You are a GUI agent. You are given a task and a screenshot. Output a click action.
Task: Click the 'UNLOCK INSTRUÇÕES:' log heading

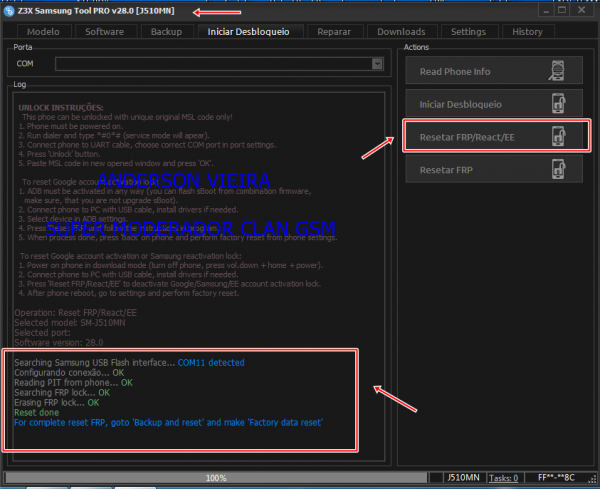pos(61,108)
